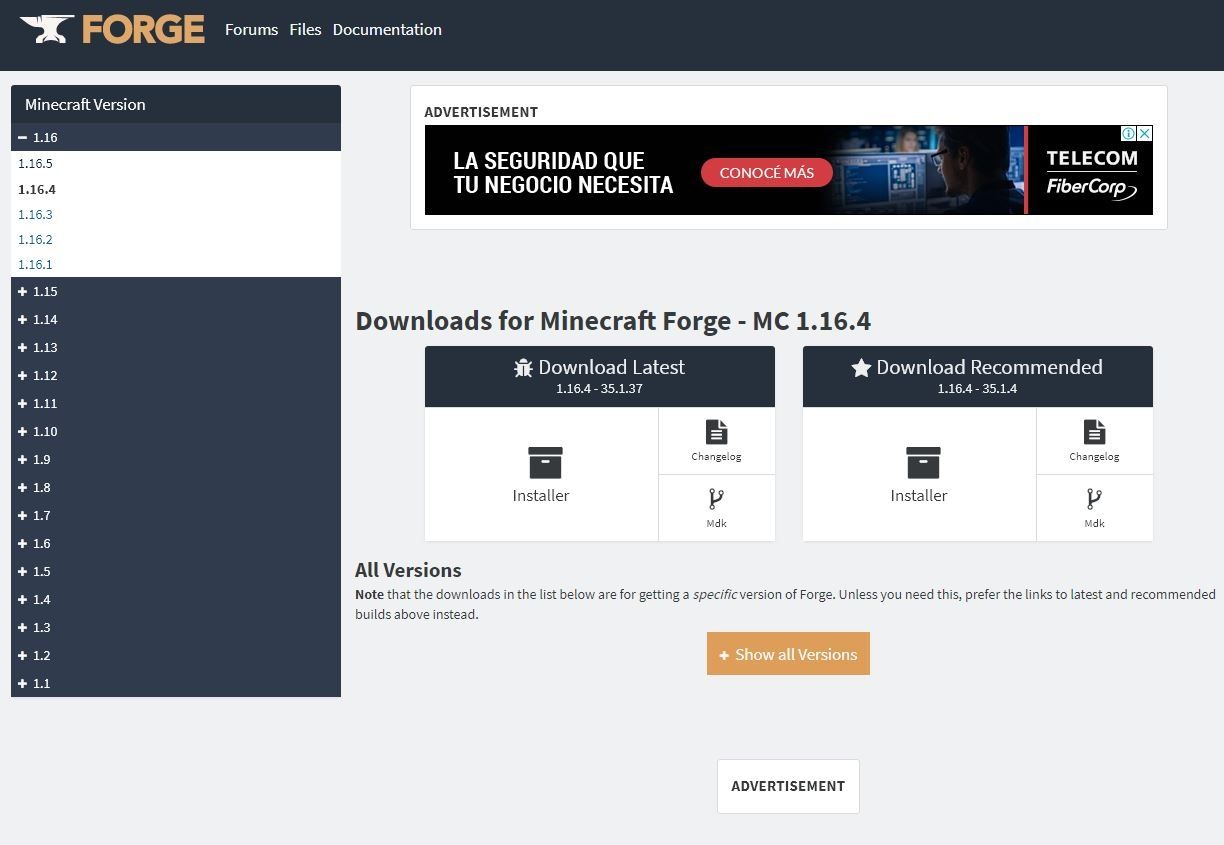Screen dimensions: 1224x845
Task: Expand the 1.1 version group
Action: coord(23,684)
